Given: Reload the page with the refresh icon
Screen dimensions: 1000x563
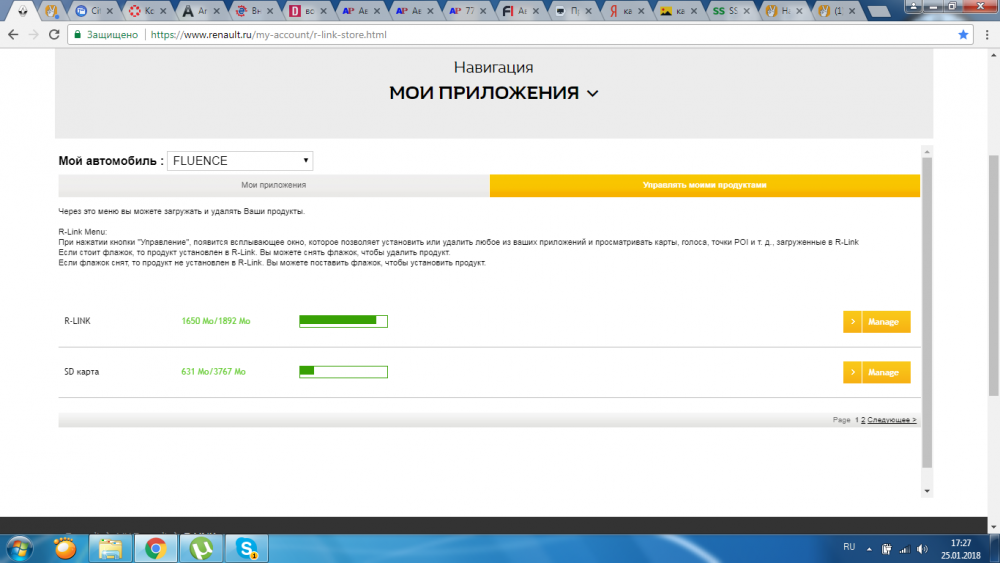Looking at the screenshot, I should [54, 34].
